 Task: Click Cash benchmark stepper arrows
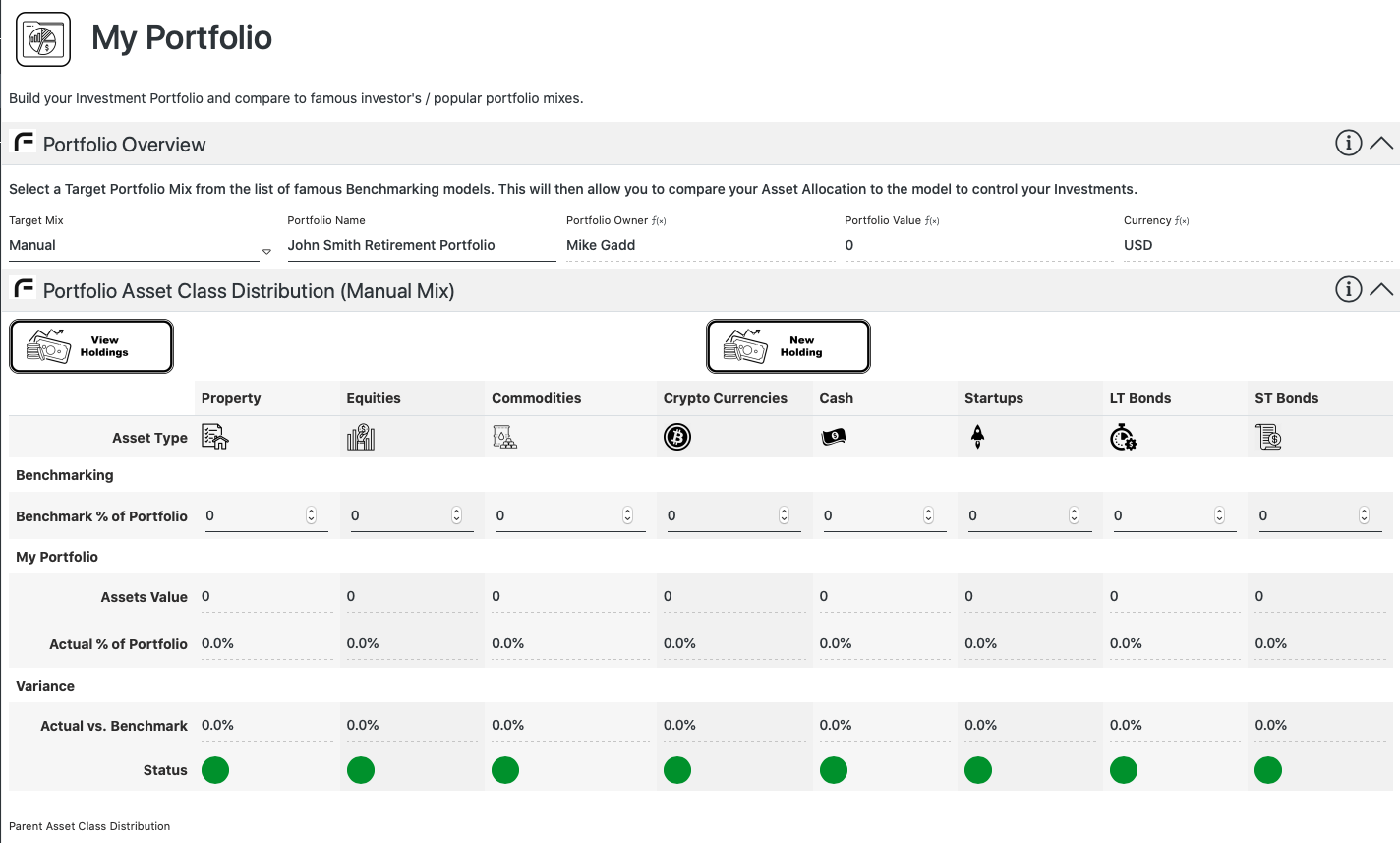pos(929,515)
